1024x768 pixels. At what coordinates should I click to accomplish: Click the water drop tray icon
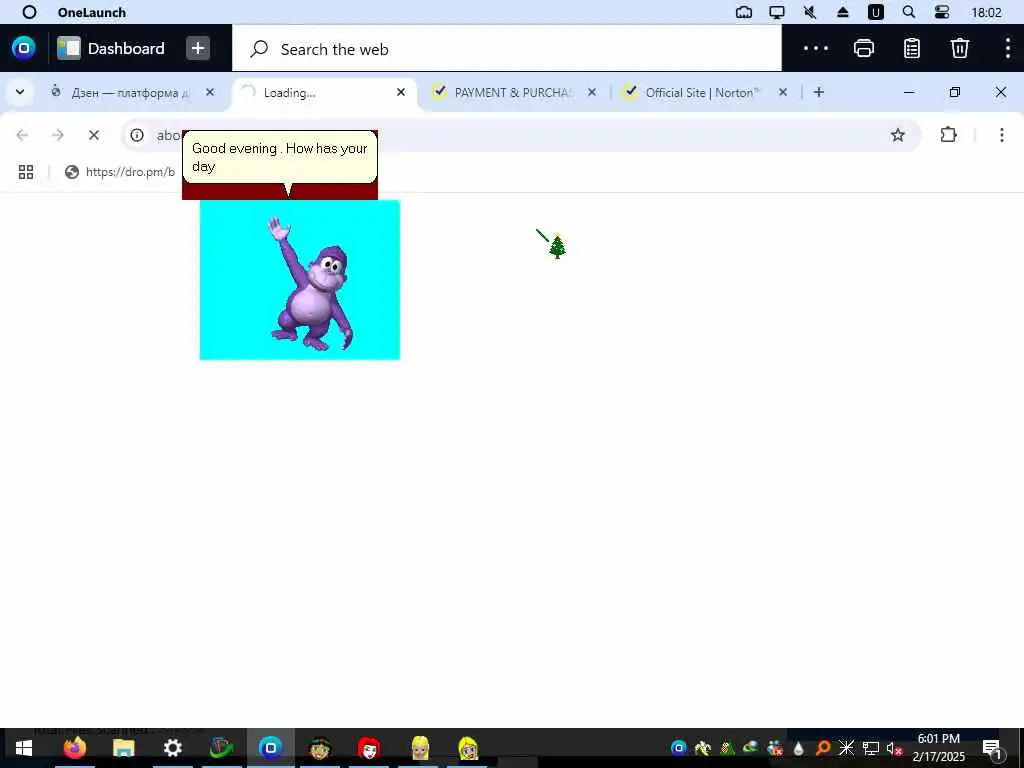pos(799,748)
